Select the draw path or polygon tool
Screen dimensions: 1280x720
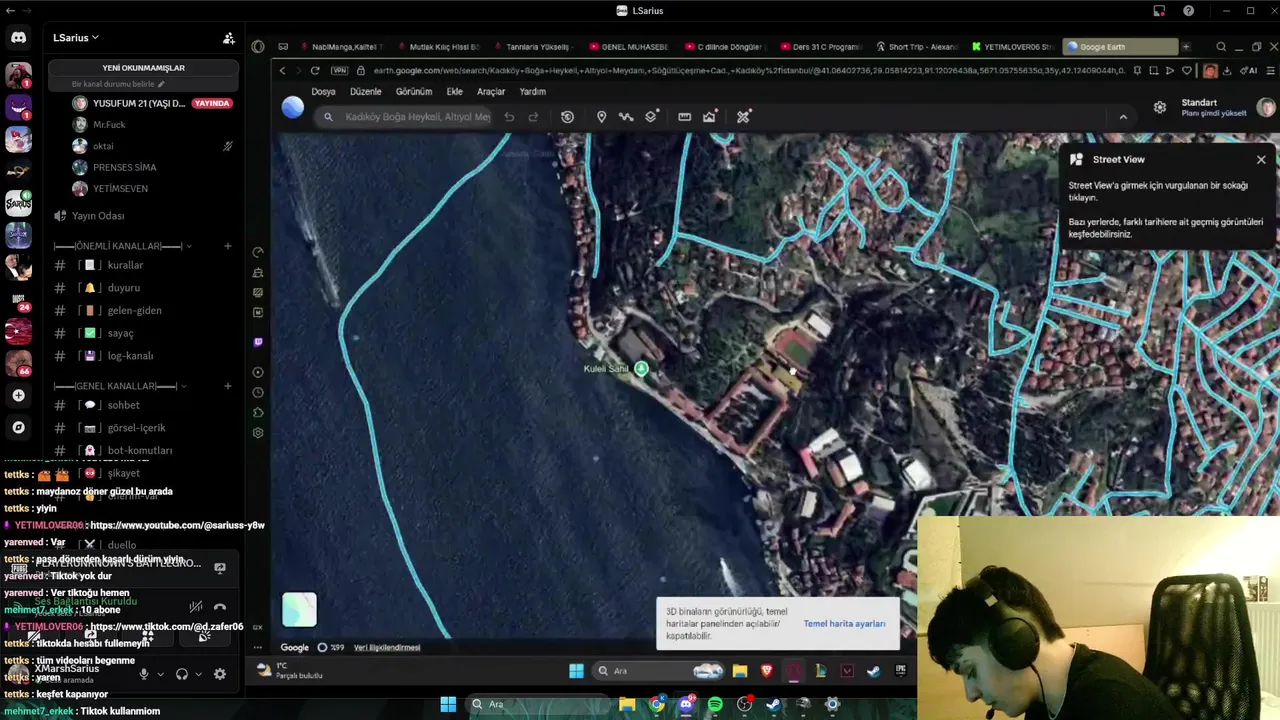626,117
